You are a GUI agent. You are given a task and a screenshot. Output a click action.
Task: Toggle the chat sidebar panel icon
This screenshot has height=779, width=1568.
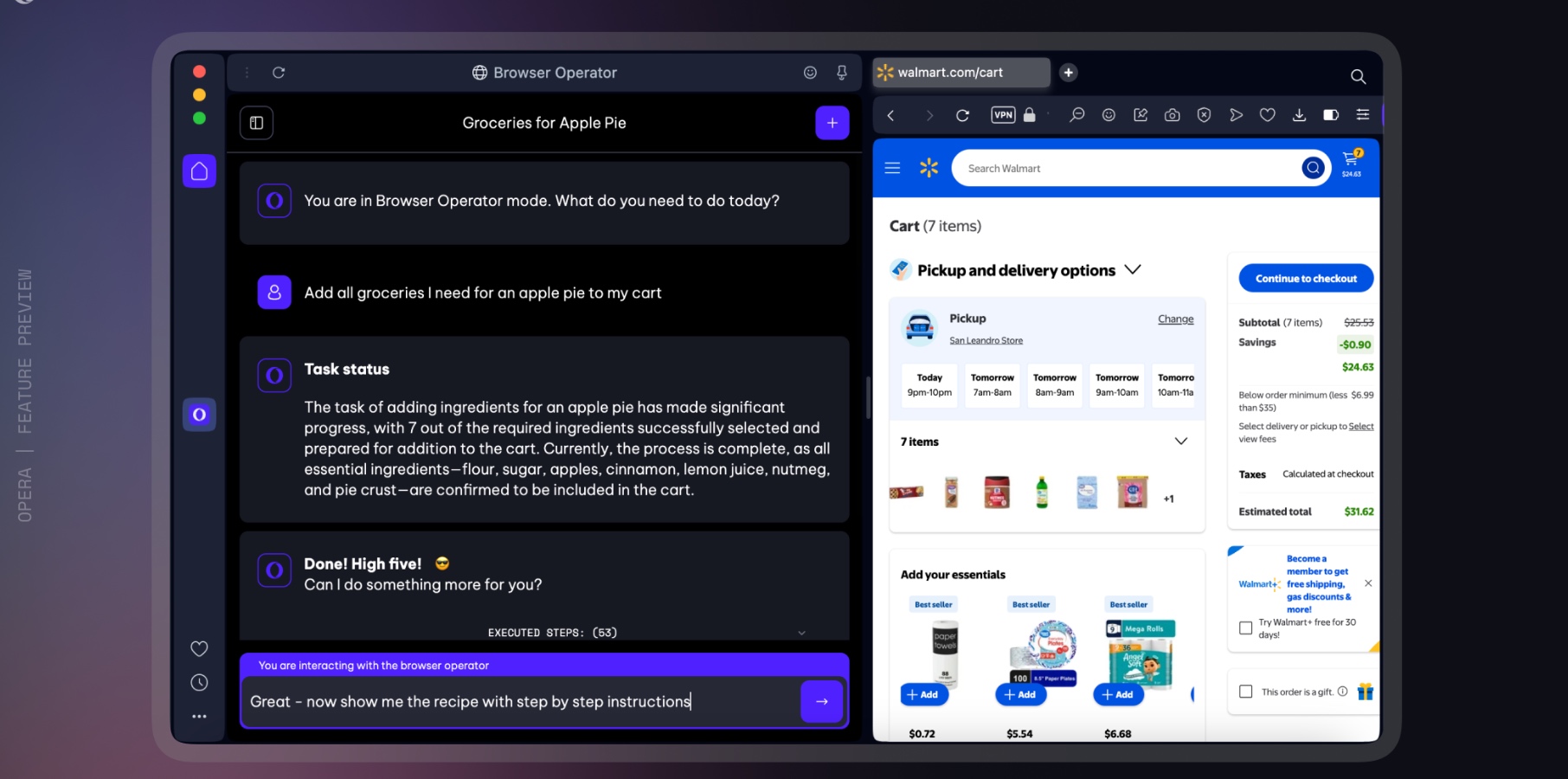pos(256,123)
